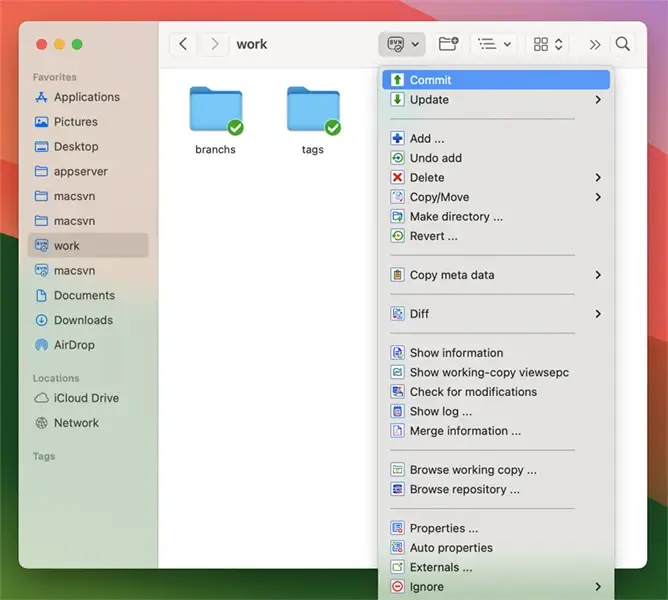Screen dimensions: 668x600
Task: Click the New Folder toolbar icon
Action: click(448, 44)
